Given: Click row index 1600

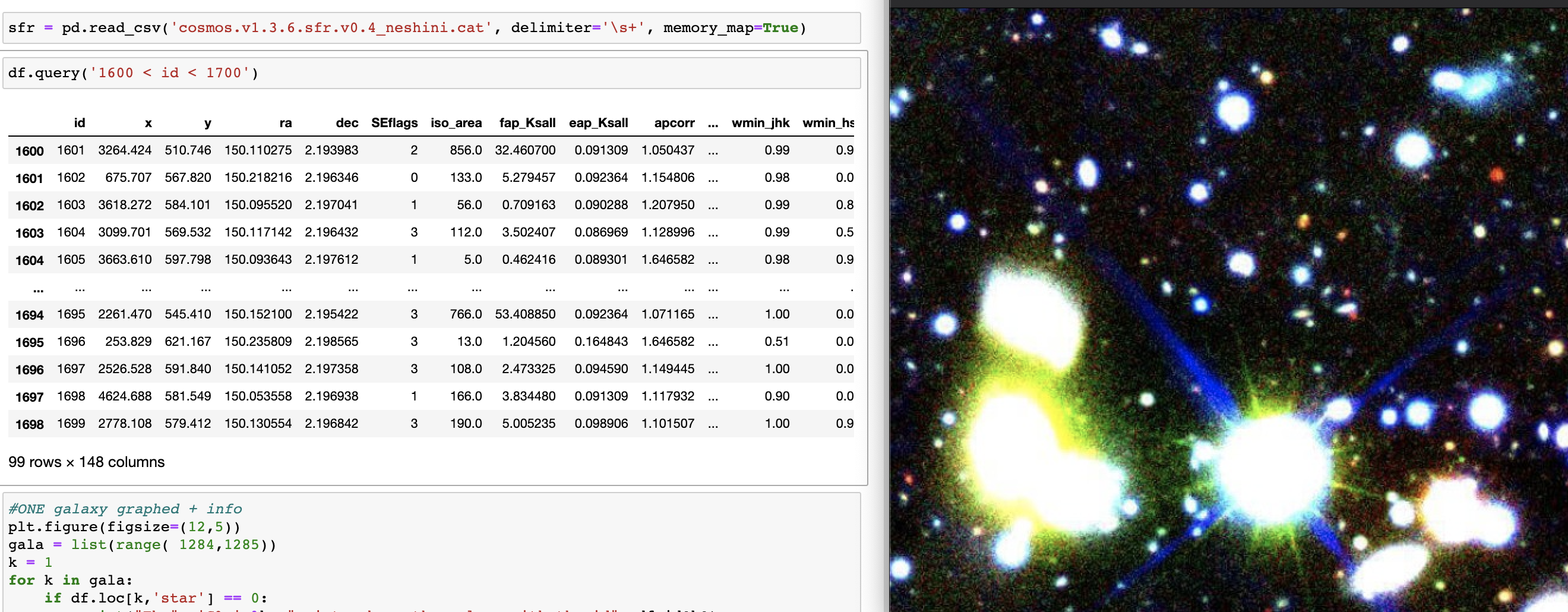Looking at the screenshot, I should pos(29,151).
